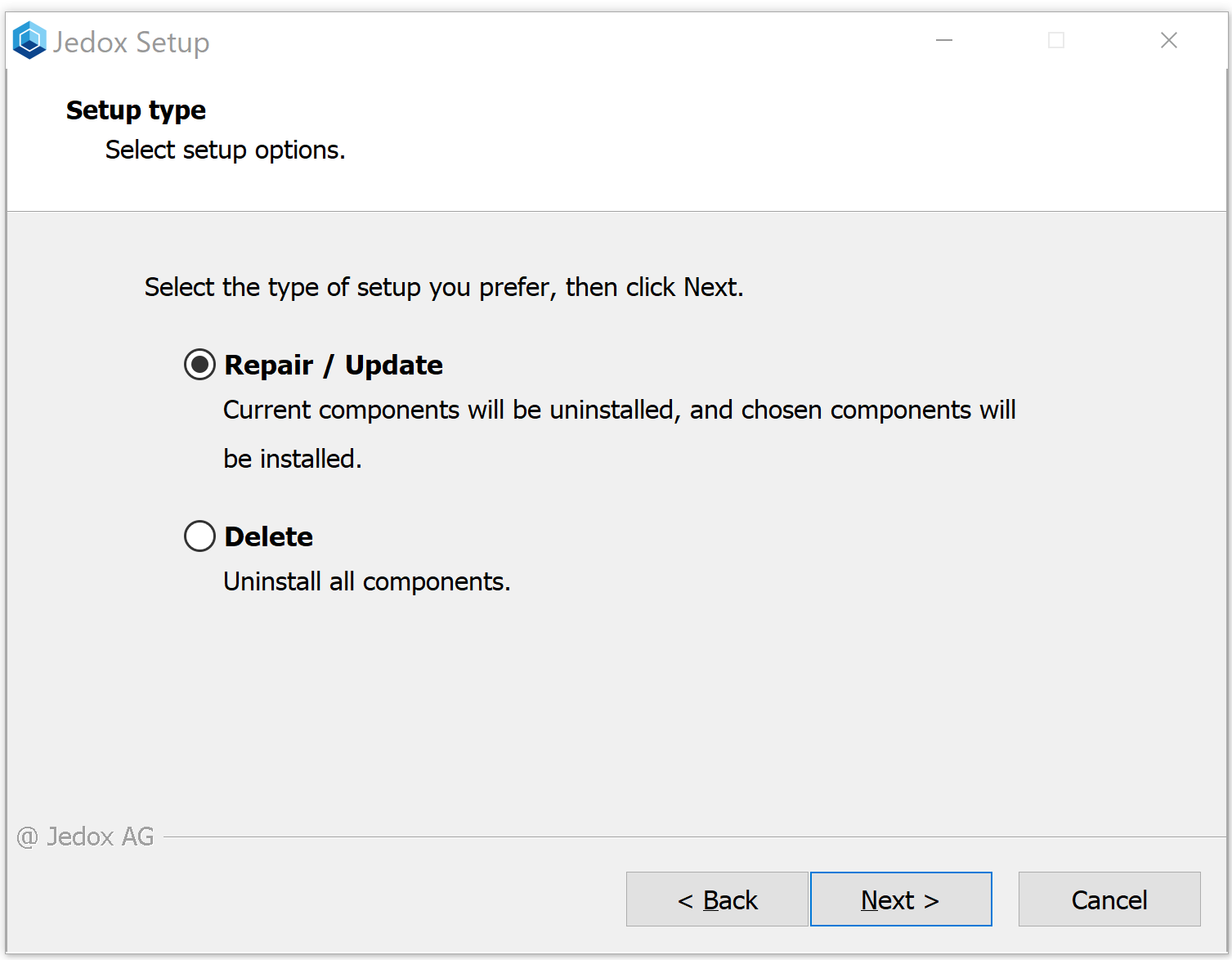Click the Jedox logo icon in title bar
Screen dimensions: 1232x960
coord(29,41)
